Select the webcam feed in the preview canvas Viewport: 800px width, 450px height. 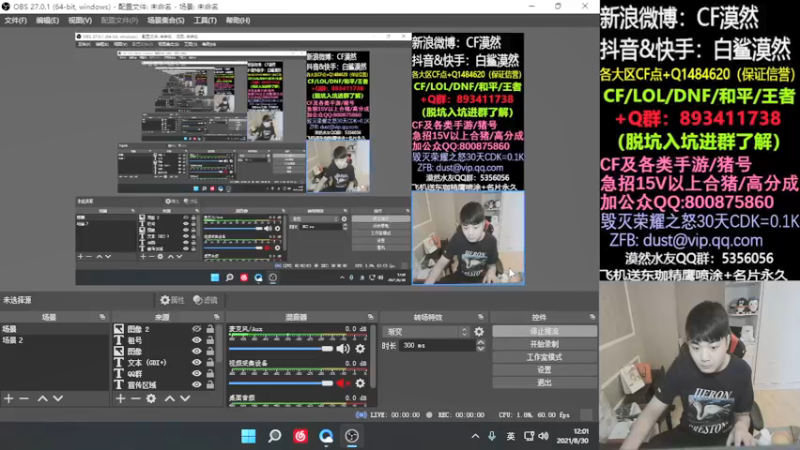tap(468, 238)
